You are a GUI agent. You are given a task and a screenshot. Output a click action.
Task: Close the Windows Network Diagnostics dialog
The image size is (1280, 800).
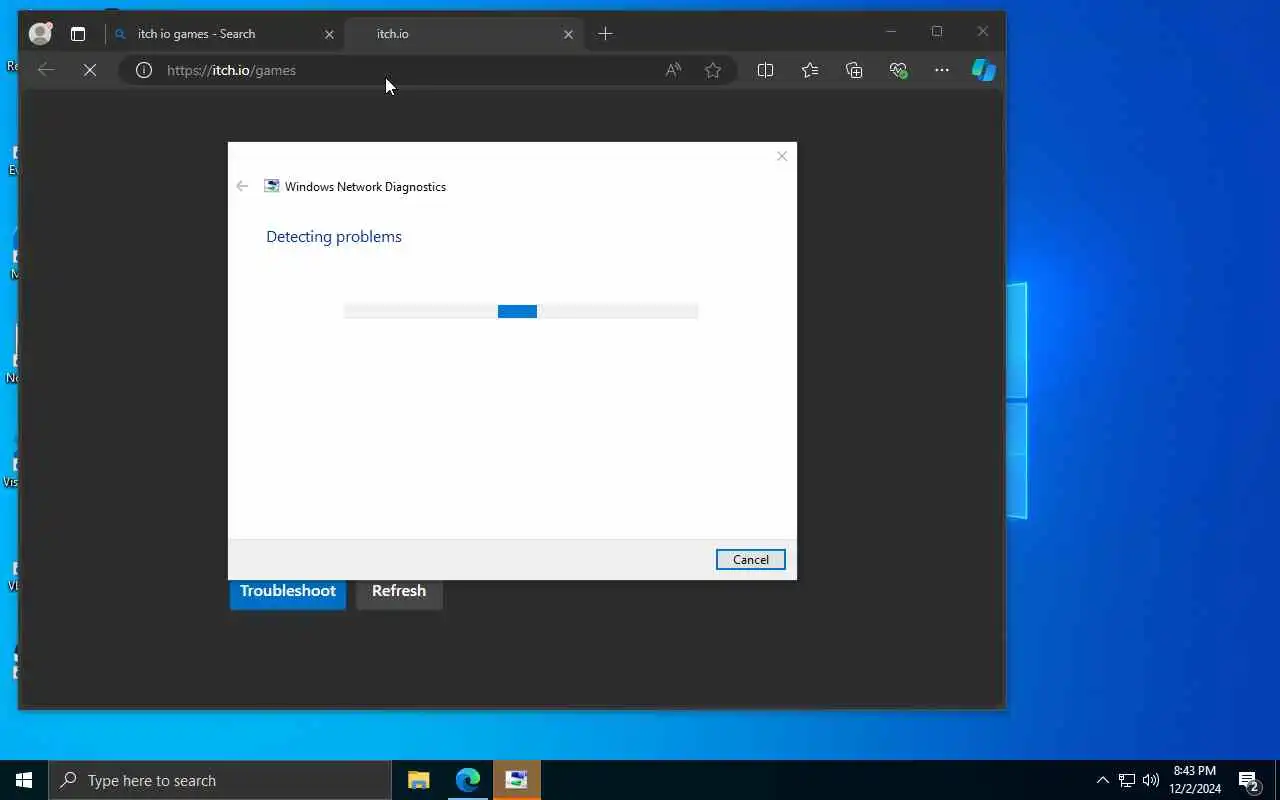(782, 156)
